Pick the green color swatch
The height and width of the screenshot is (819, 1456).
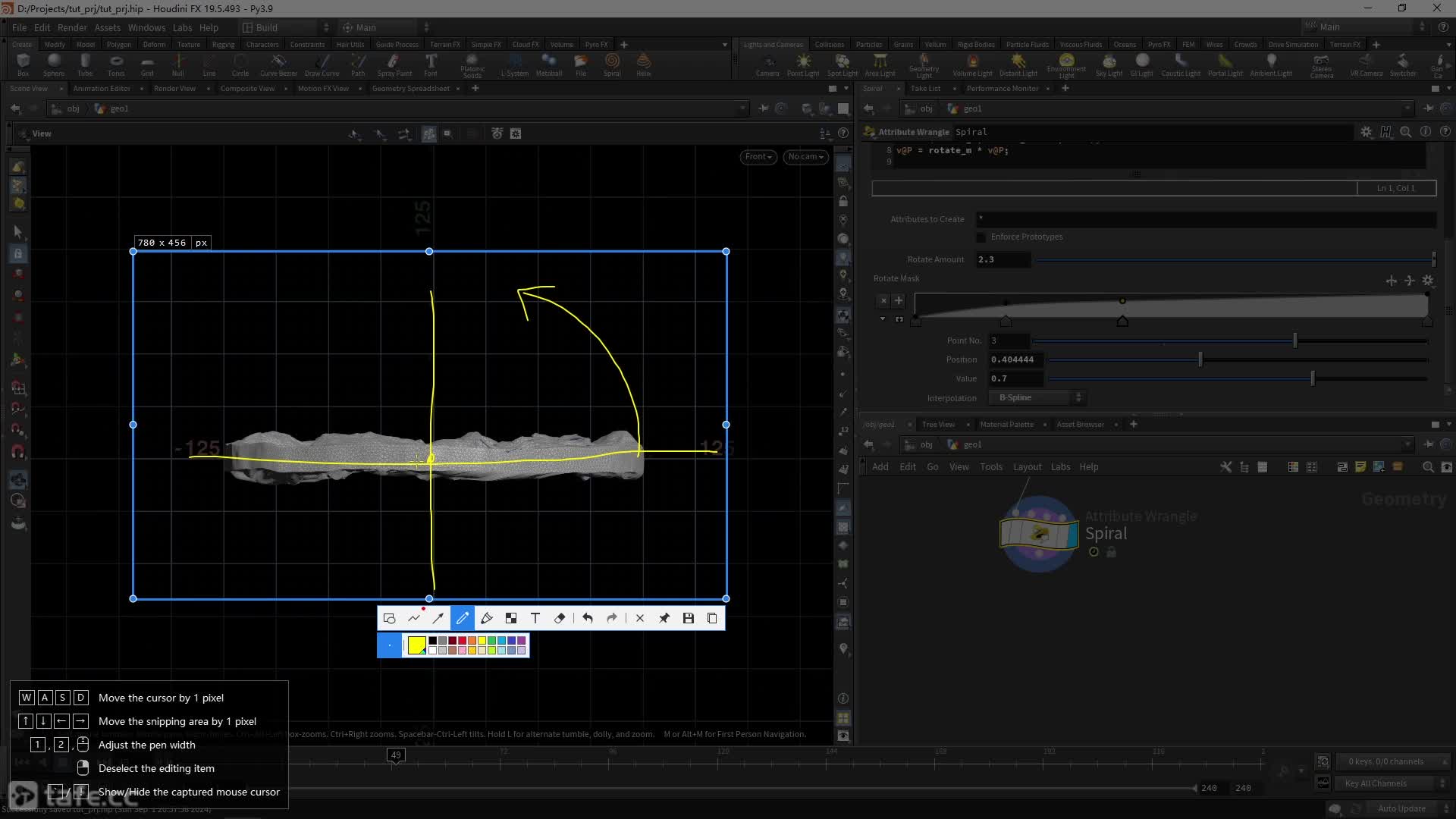tap(491, 641)
